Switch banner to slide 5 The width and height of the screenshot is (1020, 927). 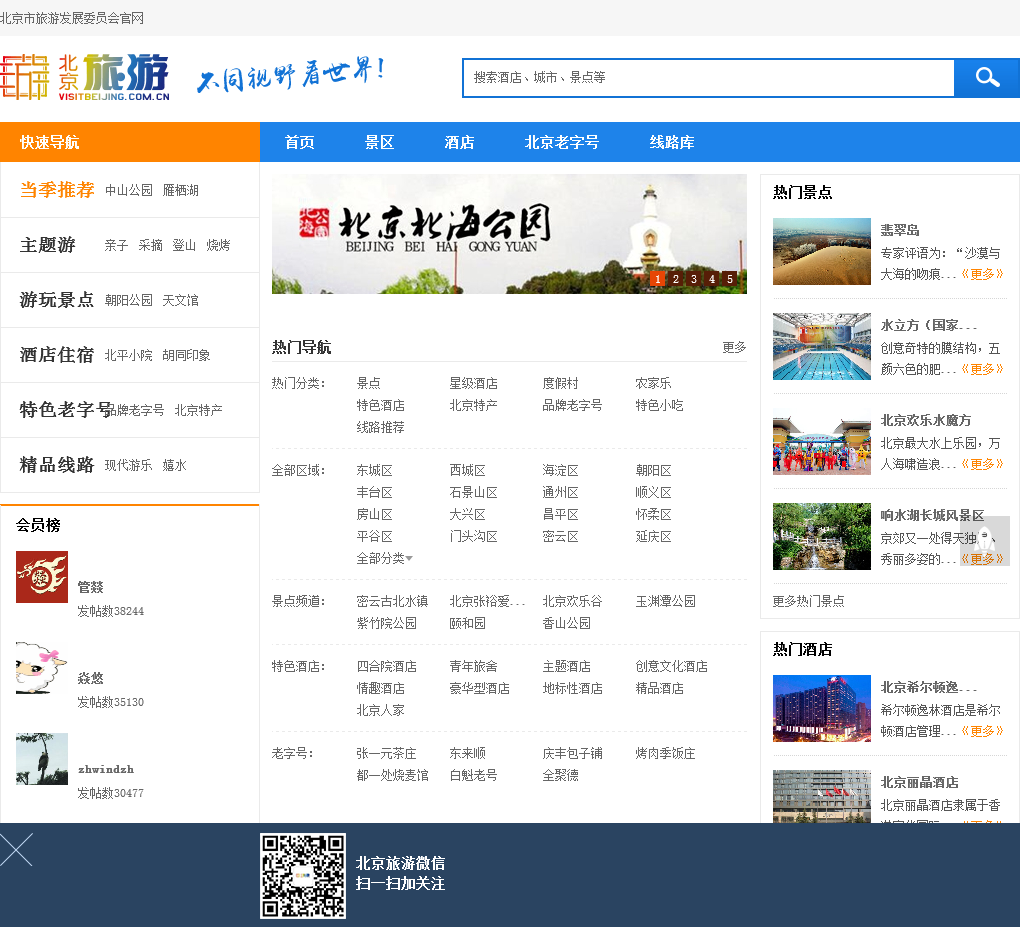(730, 279)
